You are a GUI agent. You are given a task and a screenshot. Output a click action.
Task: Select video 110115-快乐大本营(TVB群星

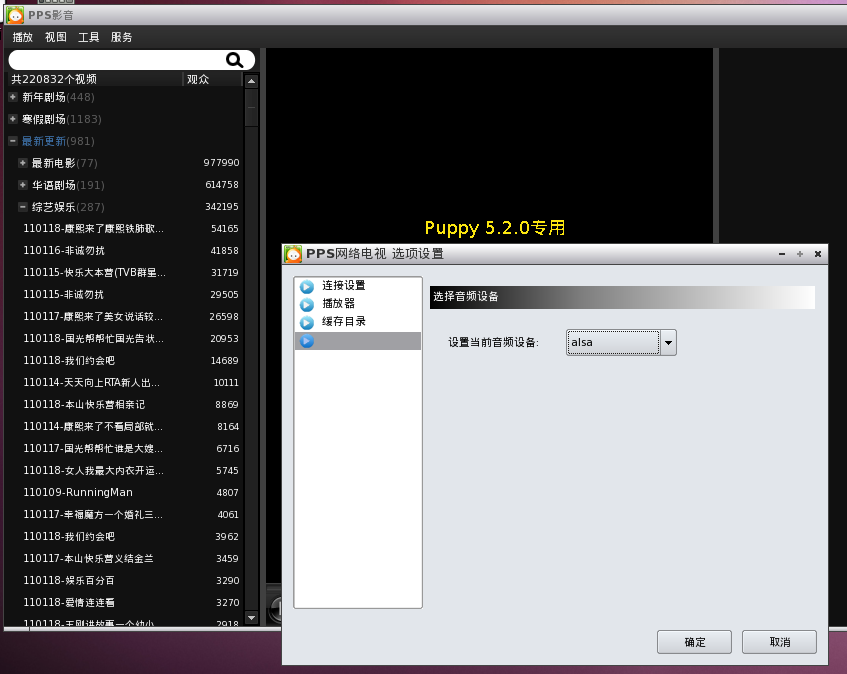95,273
